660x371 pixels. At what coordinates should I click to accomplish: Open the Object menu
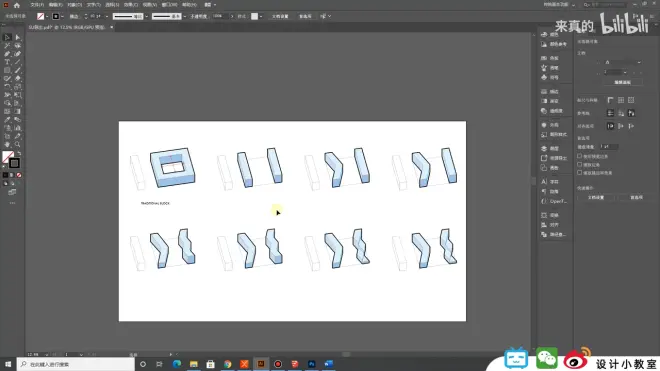(75, 5)
